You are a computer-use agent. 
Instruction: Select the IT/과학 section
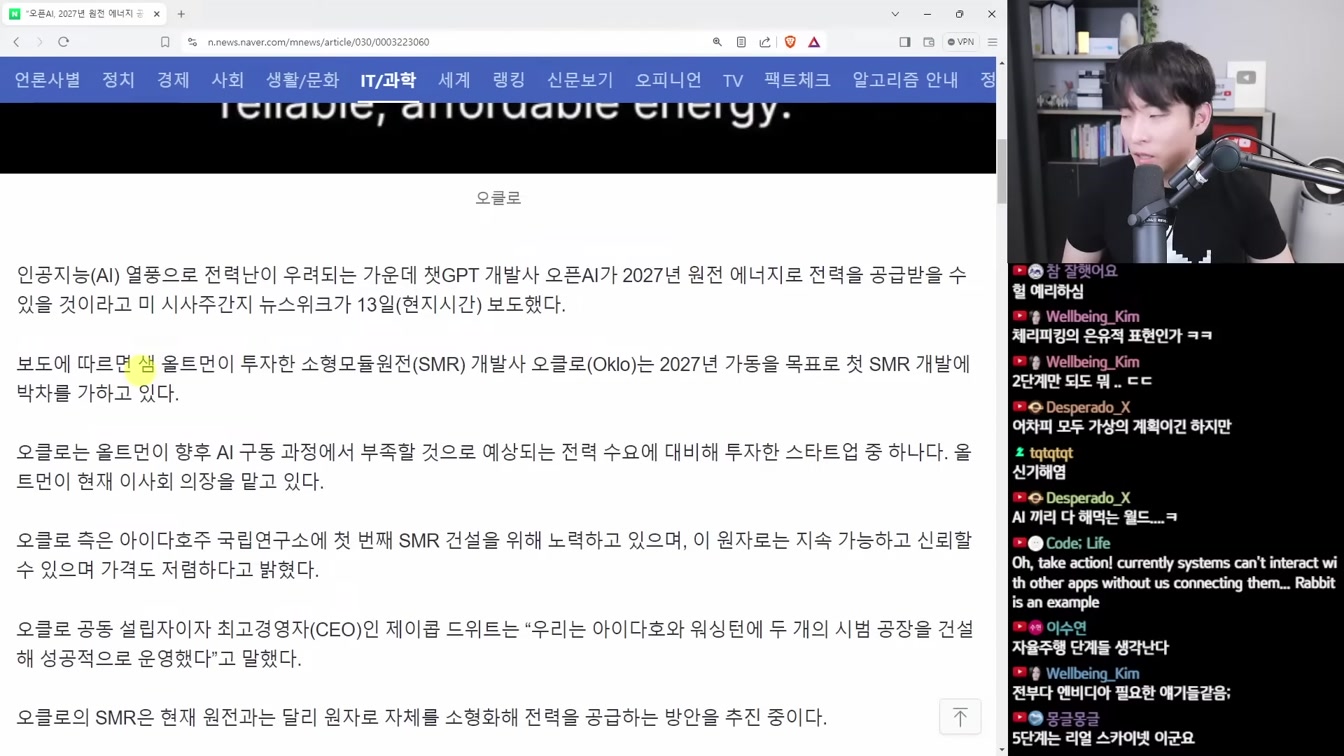388,80
